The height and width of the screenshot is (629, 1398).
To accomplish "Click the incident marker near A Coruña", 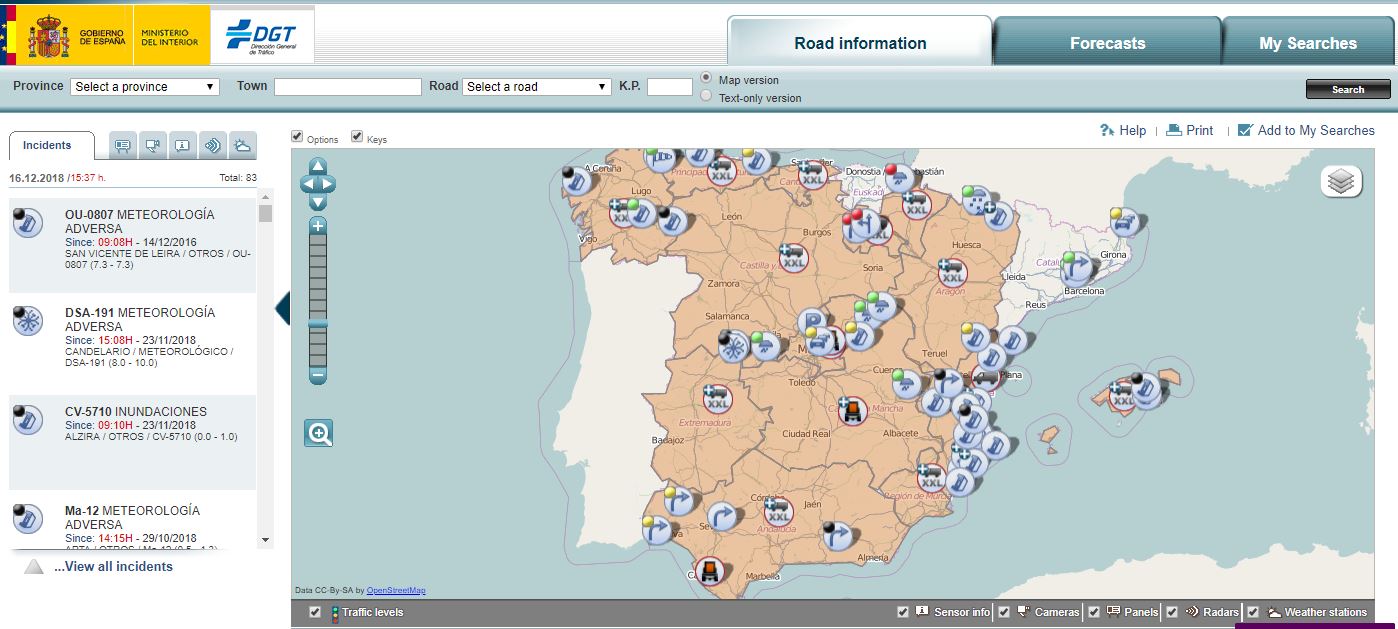I will coord(576,183).
